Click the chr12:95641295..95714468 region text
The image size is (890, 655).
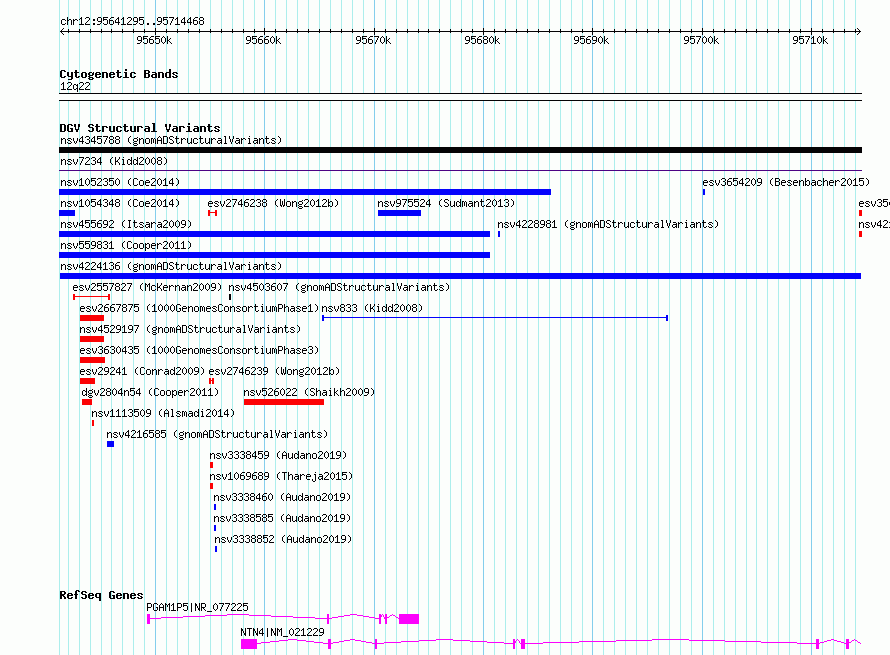pos(132,22)
